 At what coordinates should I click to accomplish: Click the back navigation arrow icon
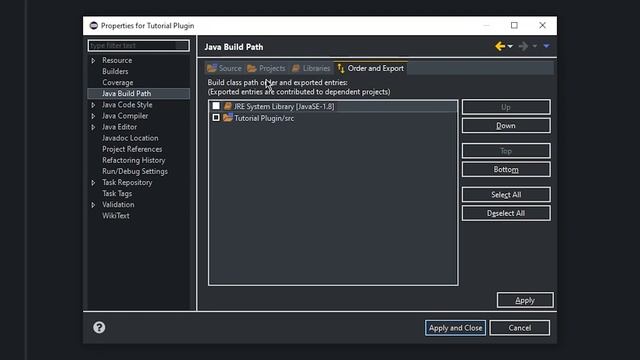[x=500, y=46]
